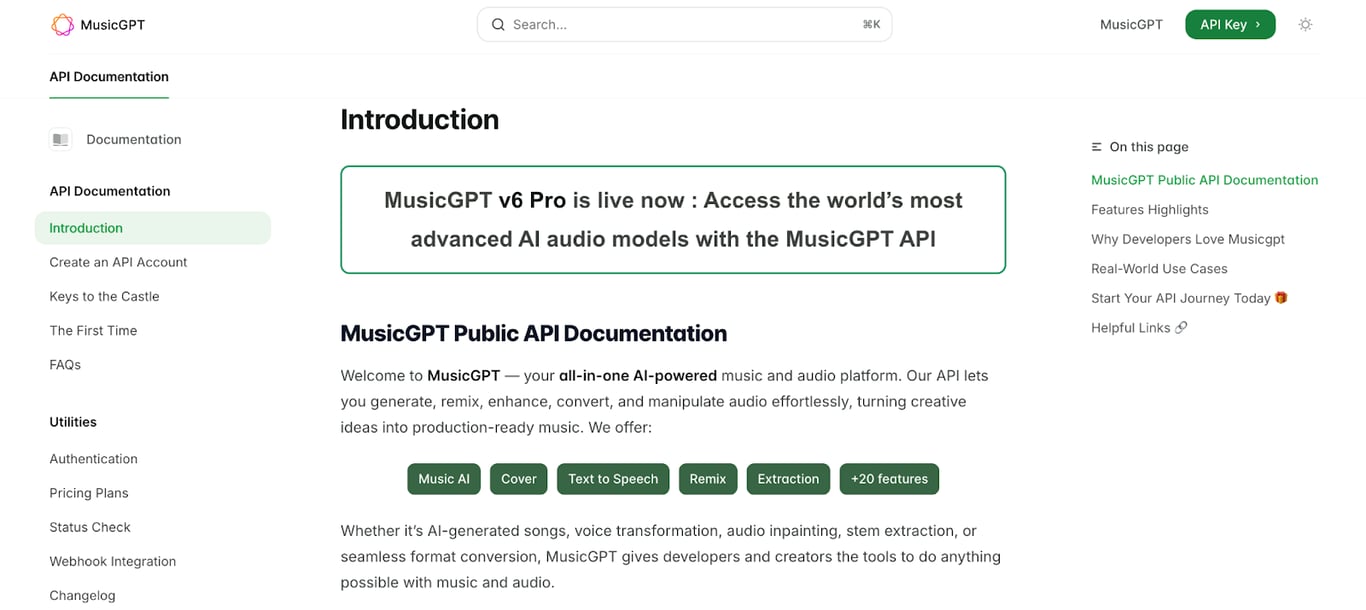
Task: Click the green API Key button
Action: [1230, 24]
